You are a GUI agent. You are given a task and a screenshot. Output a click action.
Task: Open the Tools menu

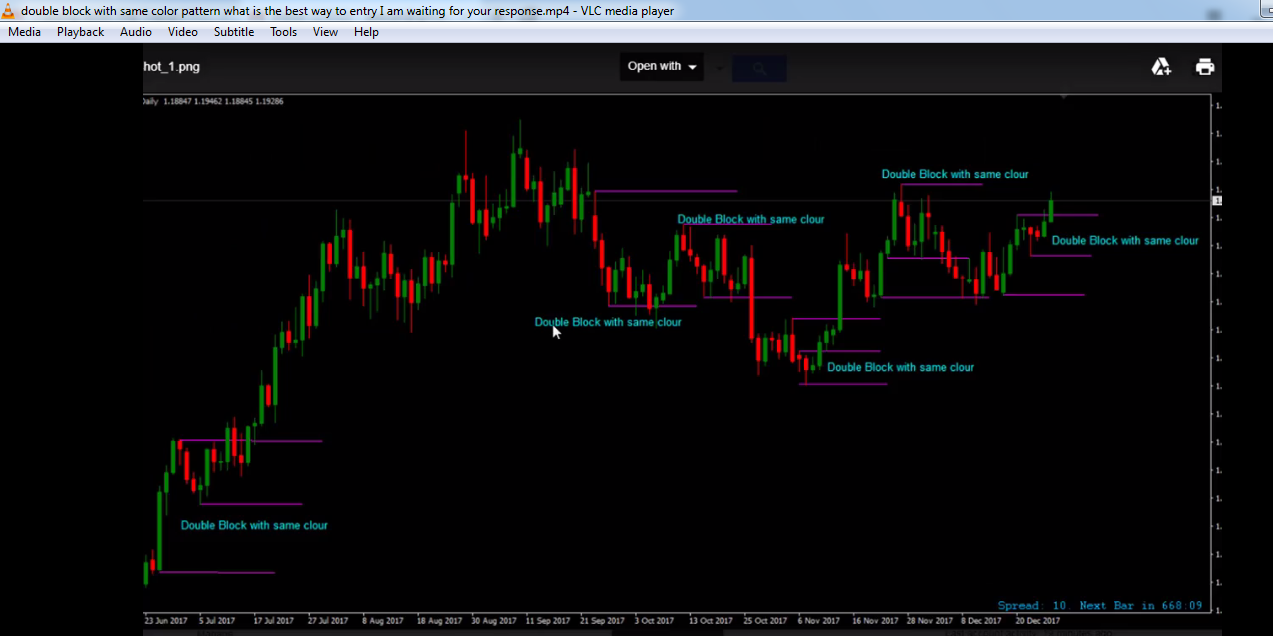pyautogui.click(x=283, y=32)
